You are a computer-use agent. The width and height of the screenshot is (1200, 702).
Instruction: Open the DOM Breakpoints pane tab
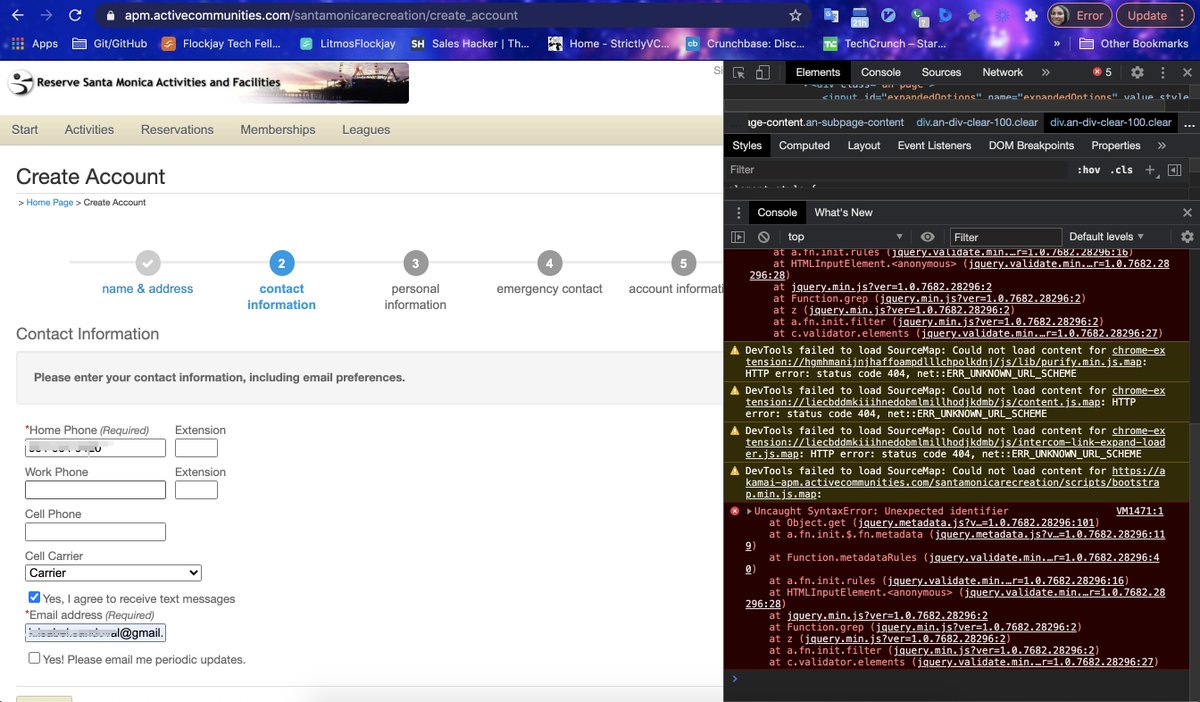pyautogui.click(x=1030, y=145)
